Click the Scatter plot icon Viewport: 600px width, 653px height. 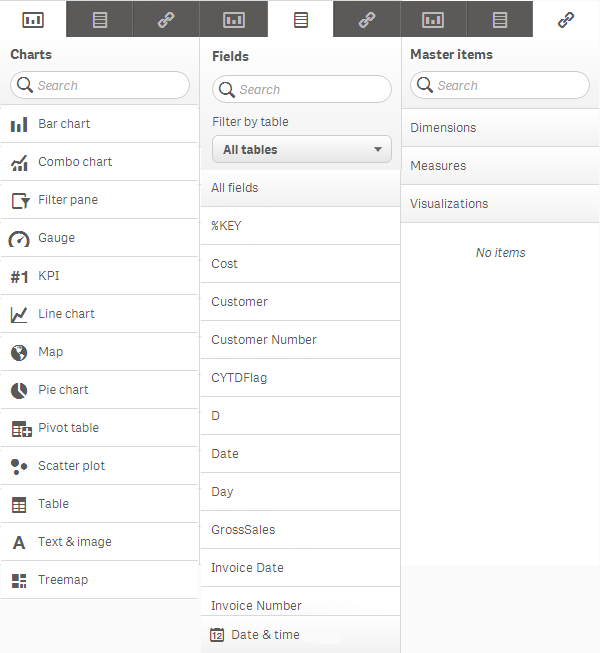pyautogui.click(x=19, y=467)
